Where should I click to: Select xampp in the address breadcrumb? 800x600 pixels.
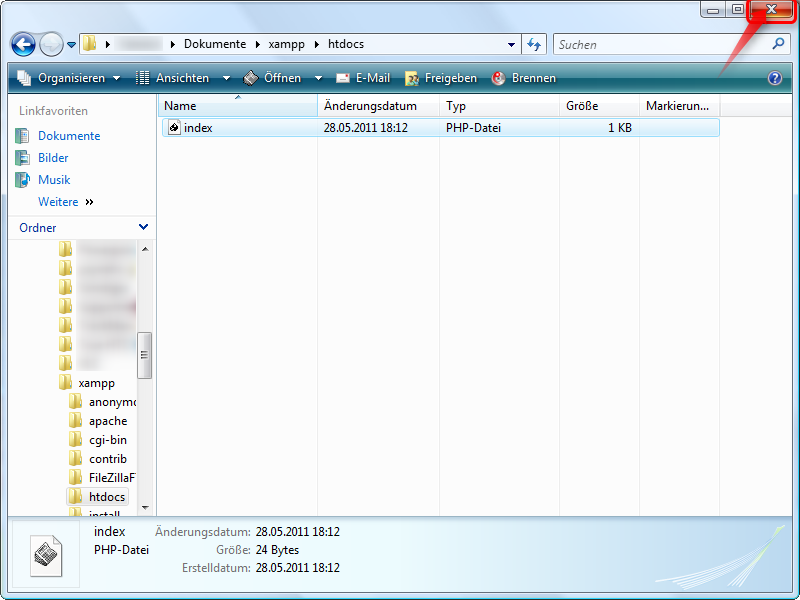click(286, 44)
